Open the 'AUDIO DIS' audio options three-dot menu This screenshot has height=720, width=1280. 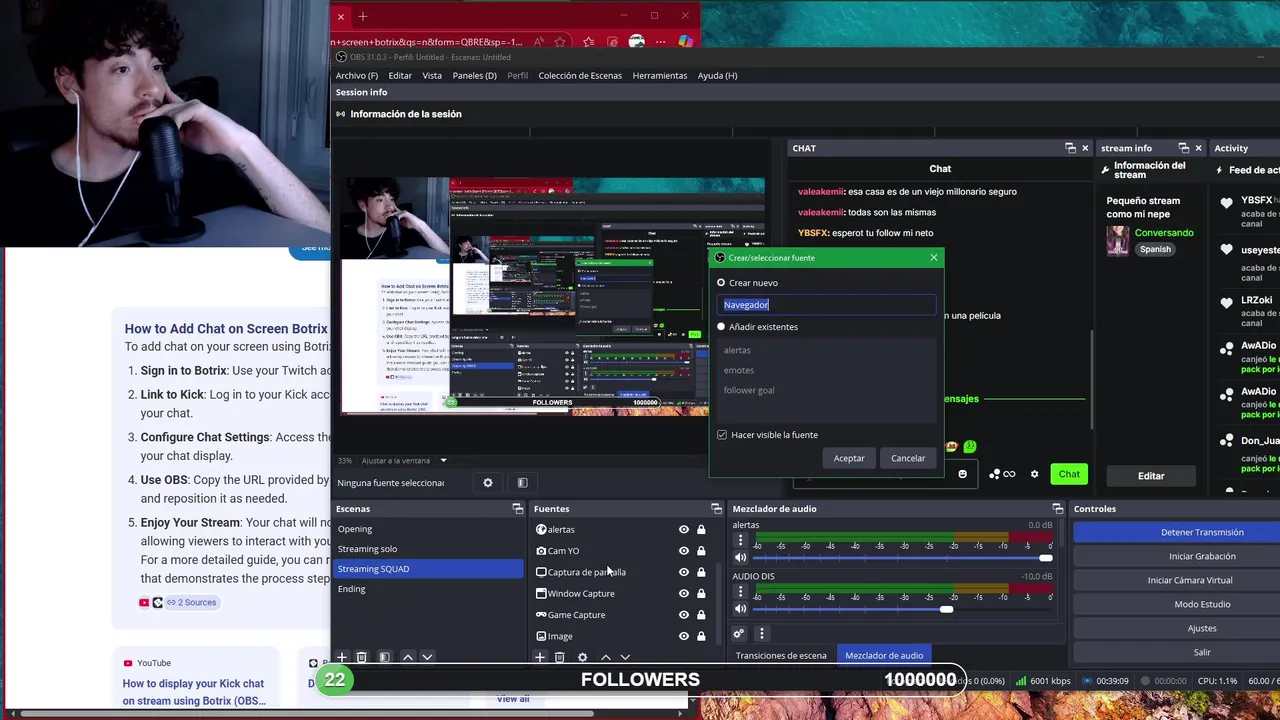740,591
